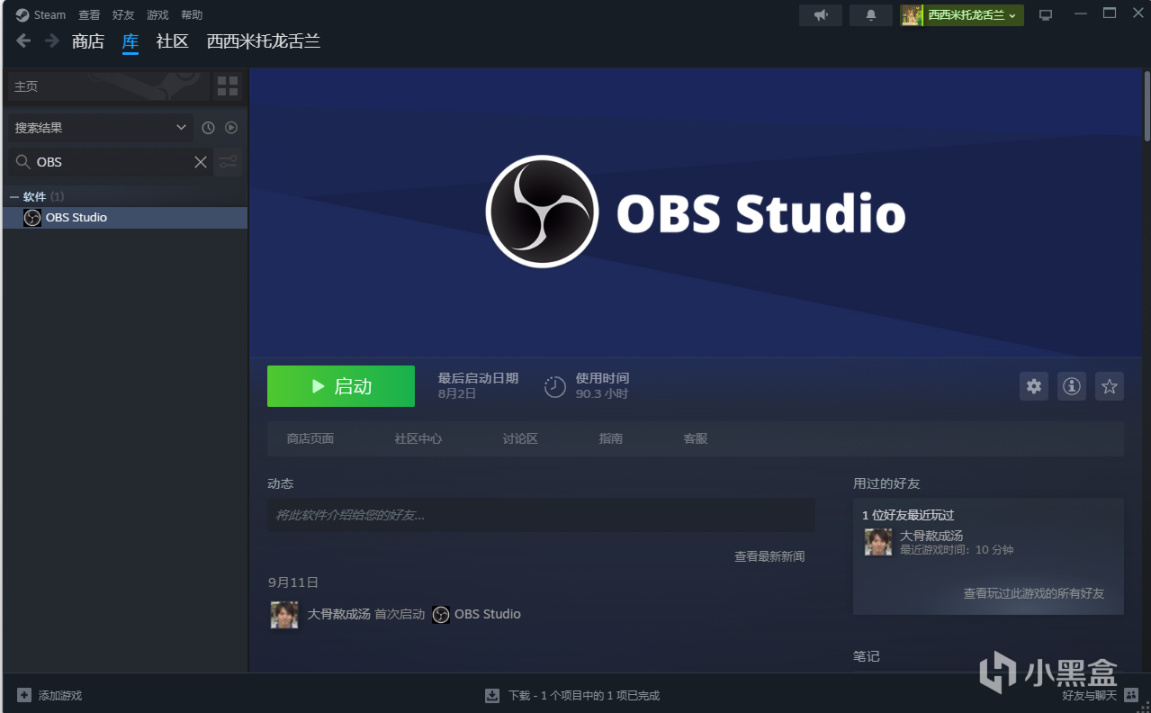Expand the 西西米托龙舌兰 account dropdown
Image resolution: width=1151 pixels, height=713 pixels.
962,15
